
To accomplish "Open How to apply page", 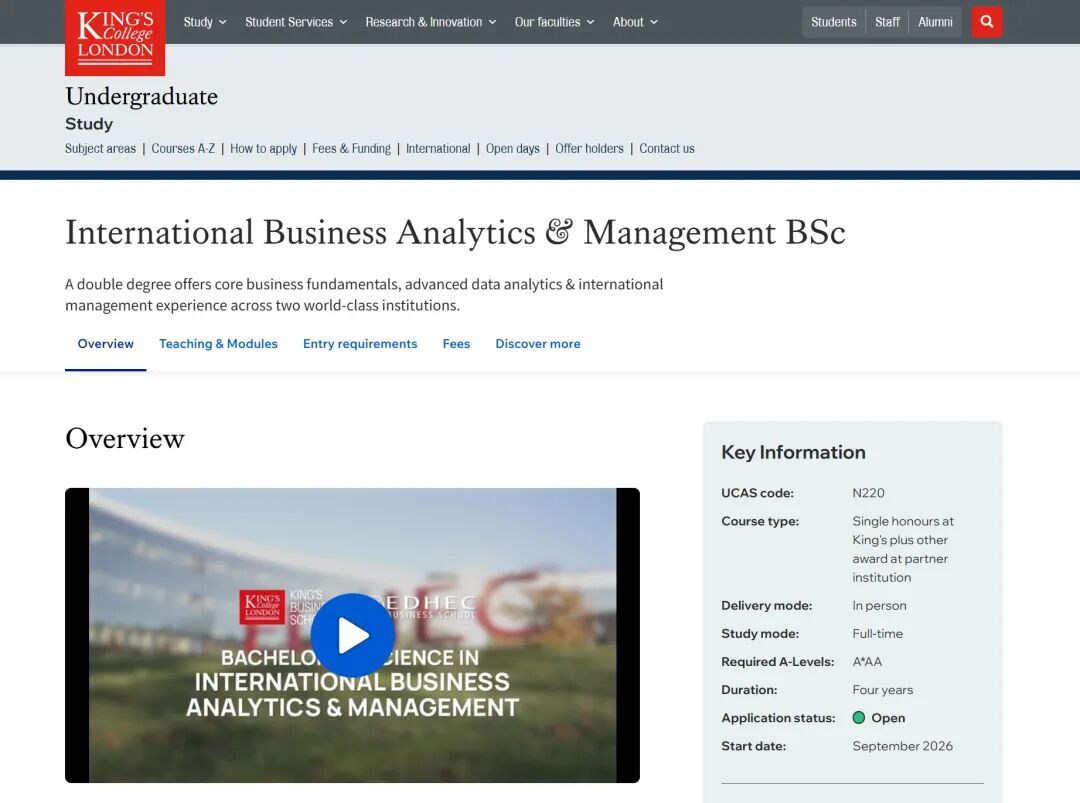I will click(x=263, y=149).
